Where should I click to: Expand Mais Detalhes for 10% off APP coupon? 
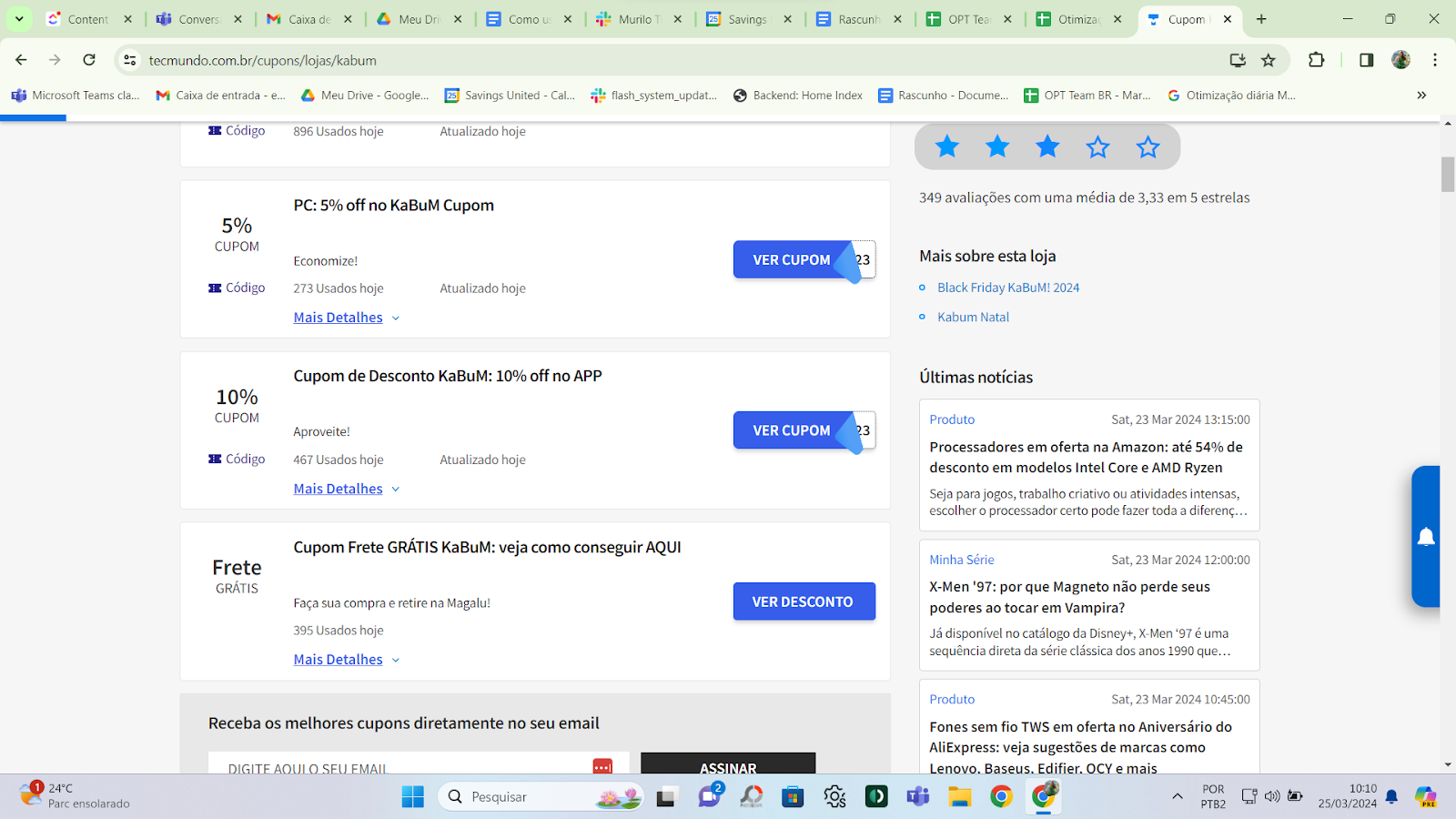(347, 489)
